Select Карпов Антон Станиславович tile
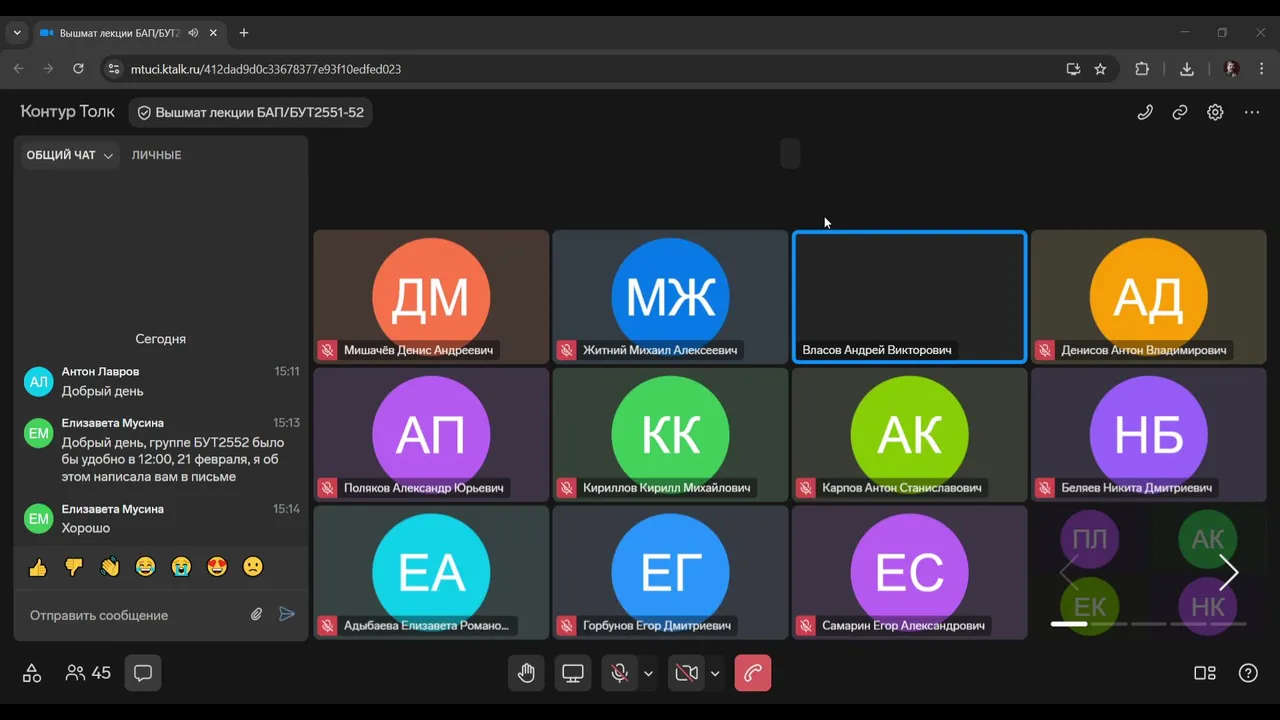 909,435
